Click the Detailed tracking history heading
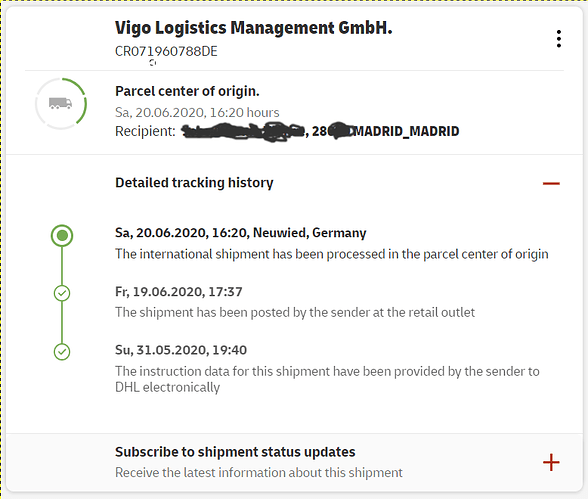 click(x=194, y=183)
